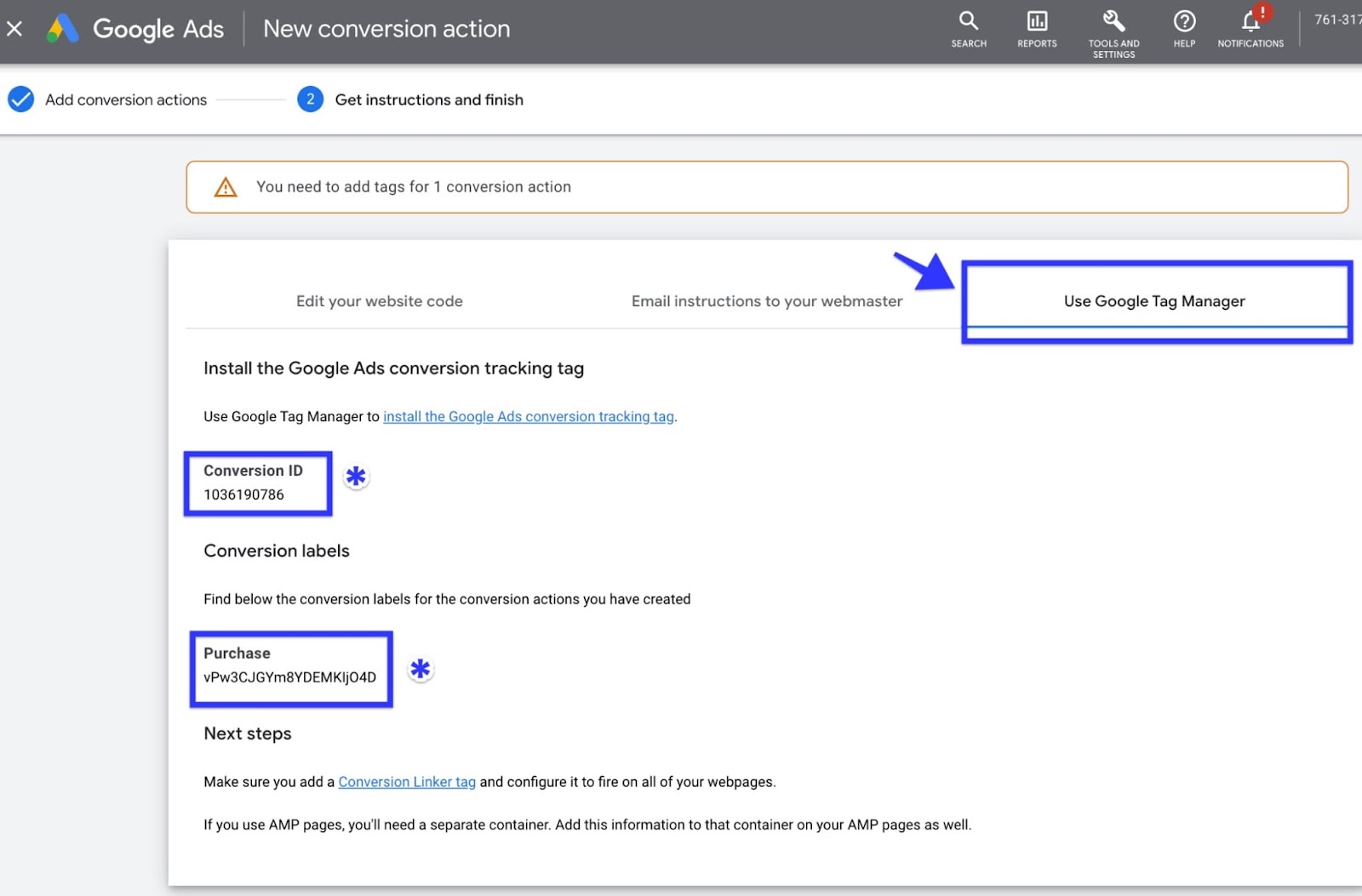Go to Add conversion actions step

[x=107, y=100]
